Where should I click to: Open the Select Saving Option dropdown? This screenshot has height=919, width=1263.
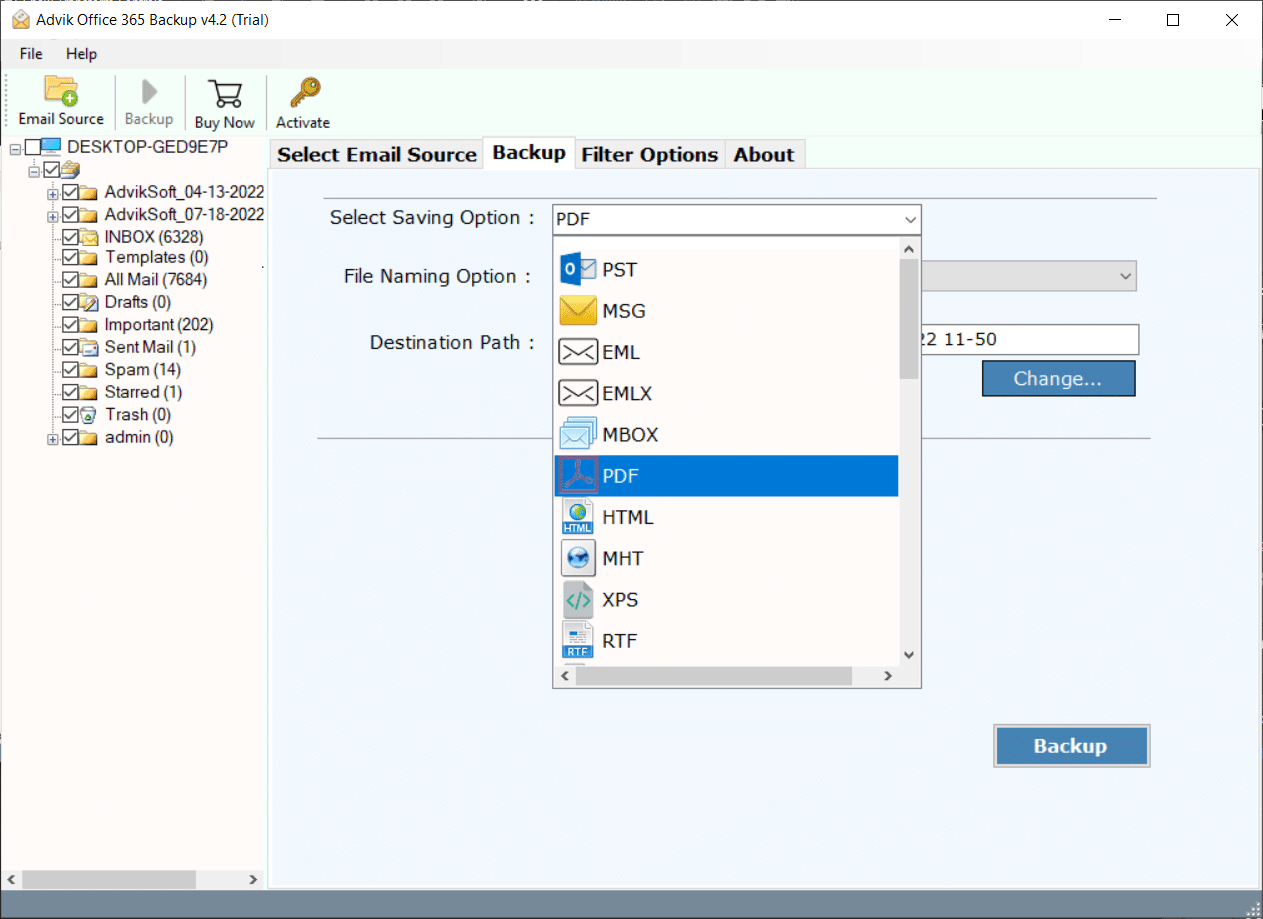(736, 219)
